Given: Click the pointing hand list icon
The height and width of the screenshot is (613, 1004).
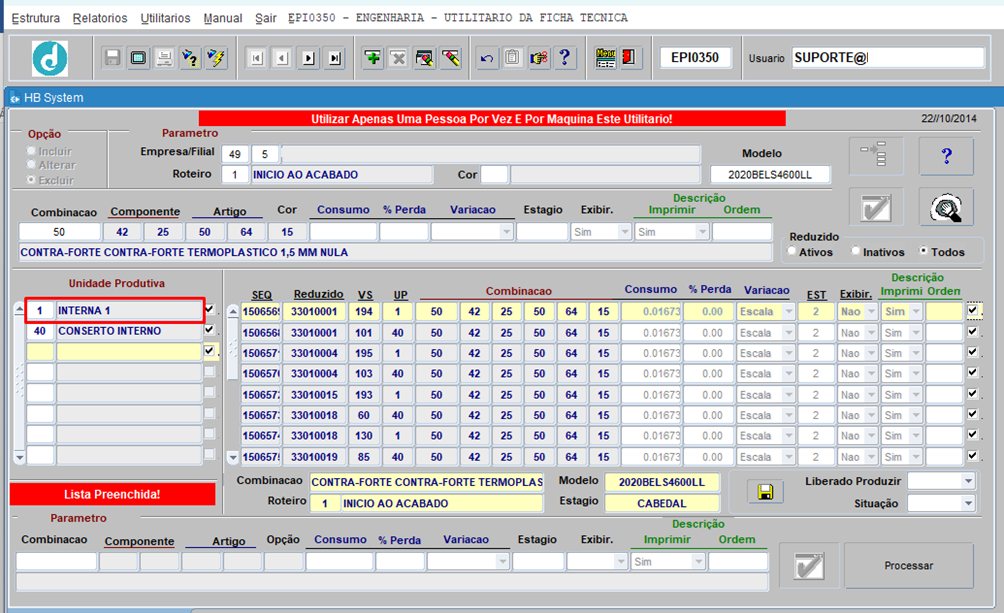Looking at the screenshot, I should (x=538, y=58).
